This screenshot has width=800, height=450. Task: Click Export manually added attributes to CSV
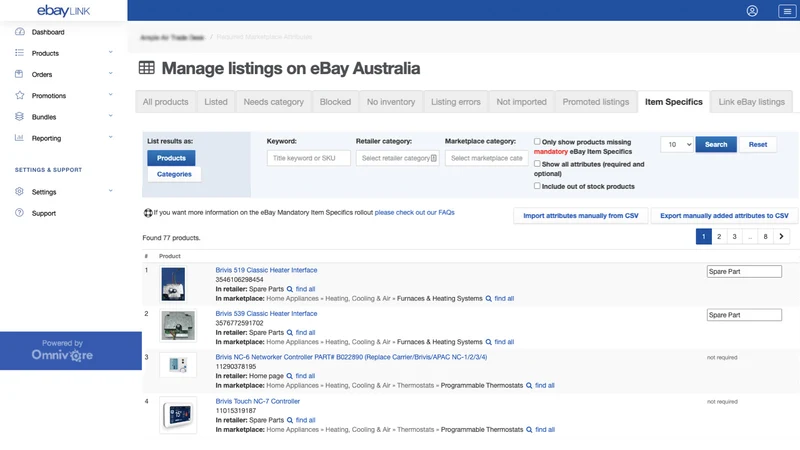pyautogui.click(x=724, y=216)
